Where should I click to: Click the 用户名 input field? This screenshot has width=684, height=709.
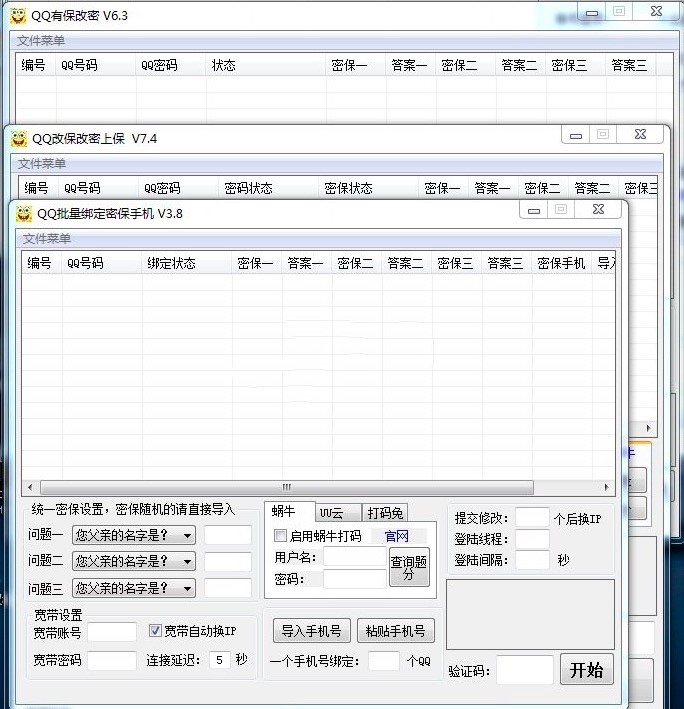tap(355, 557)
